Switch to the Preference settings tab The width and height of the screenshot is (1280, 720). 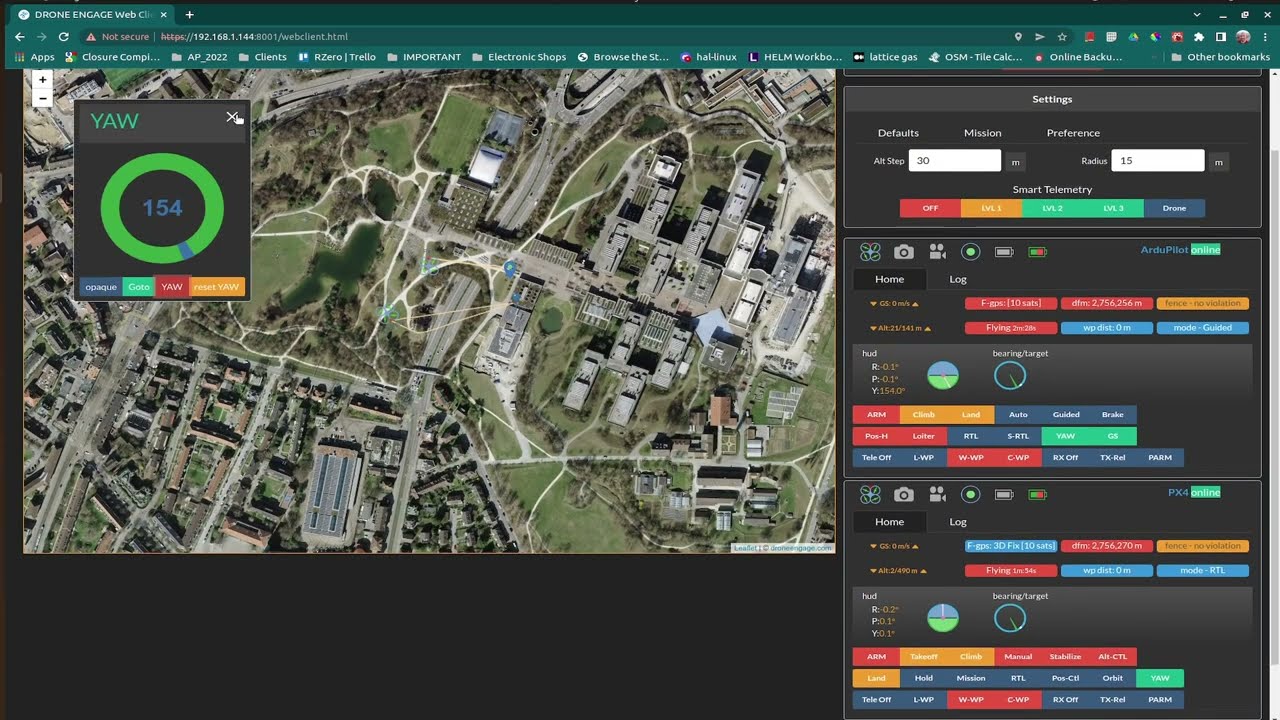(1073, 133)
